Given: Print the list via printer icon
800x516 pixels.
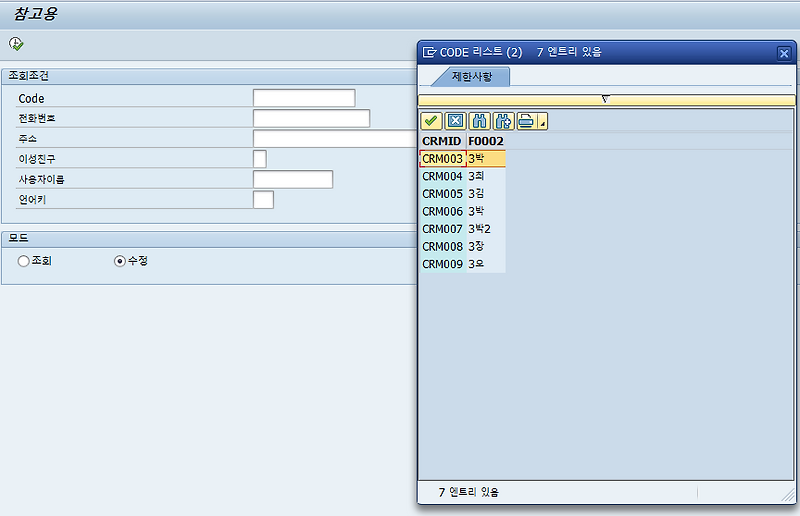Looking at the screenshot, I should [527, 121].
